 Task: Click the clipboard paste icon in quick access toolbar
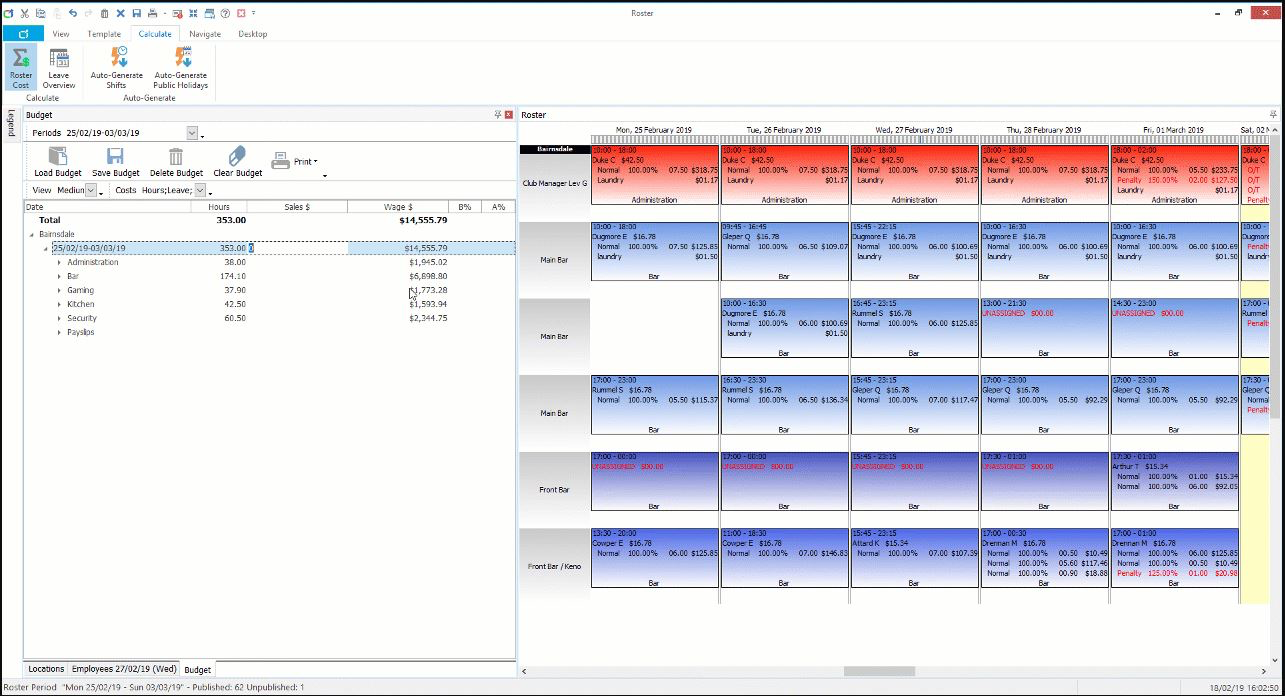(57, 13)
